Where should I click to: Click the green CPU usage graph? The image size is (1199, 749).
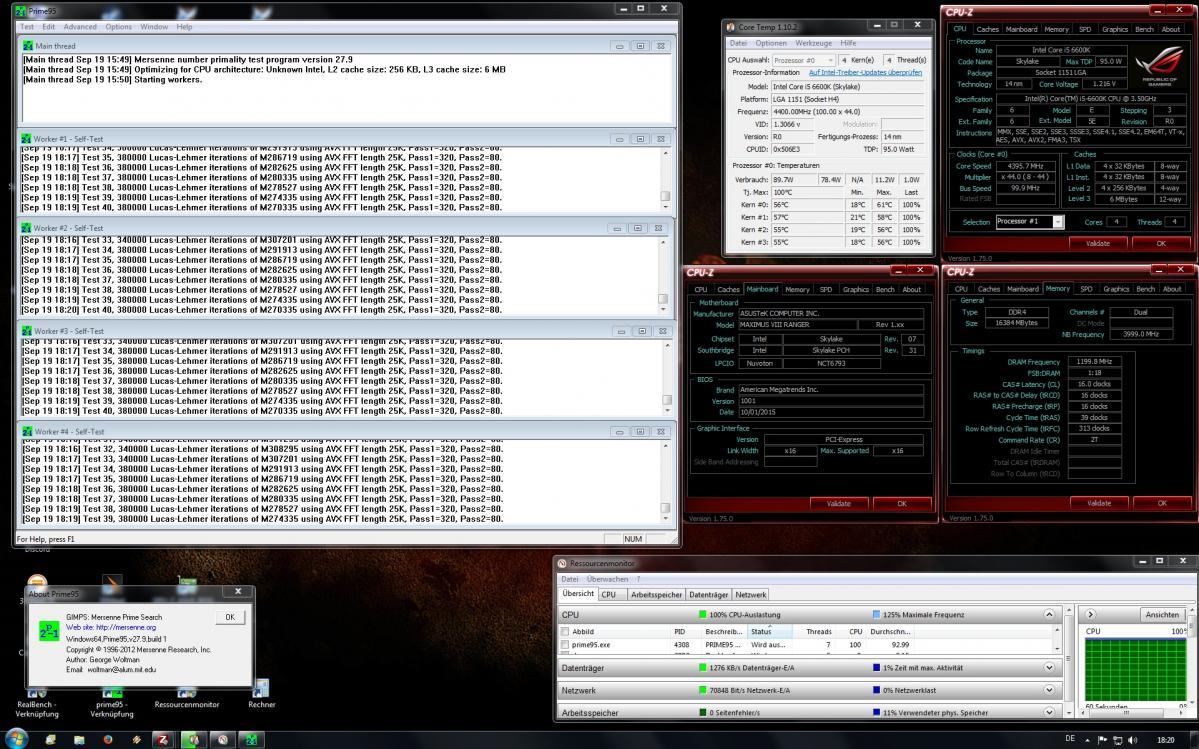[1135, 670]
